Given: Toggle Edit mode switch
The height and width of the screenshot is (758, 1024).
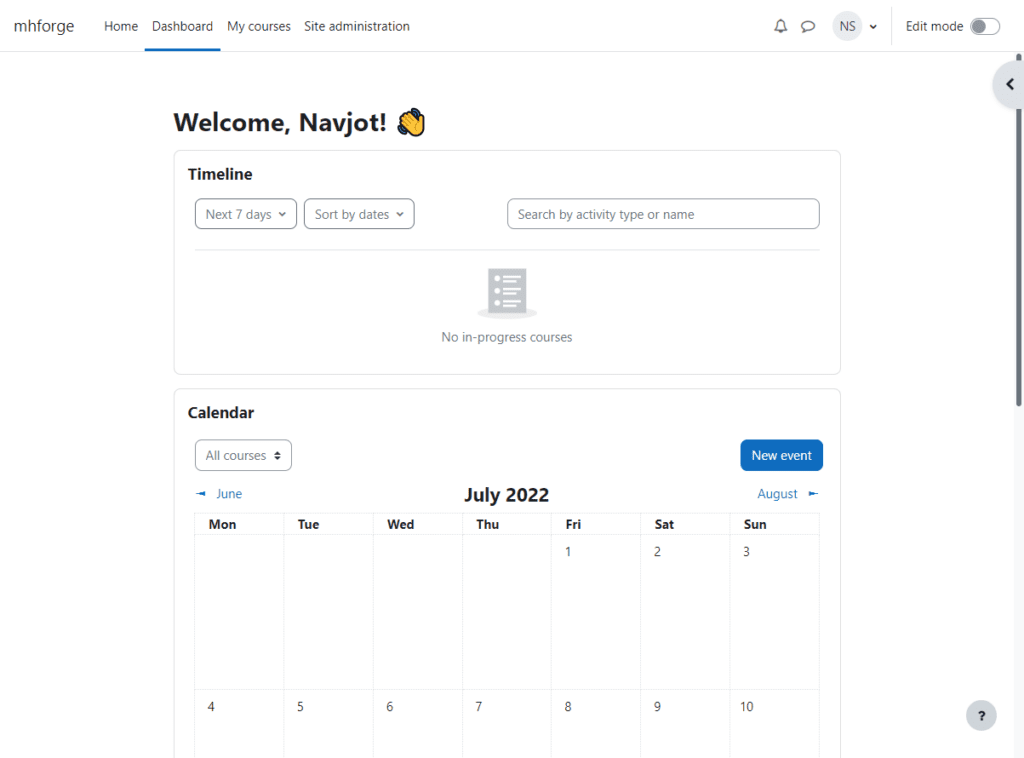Looking at the screenshot, I should (984, 27).
